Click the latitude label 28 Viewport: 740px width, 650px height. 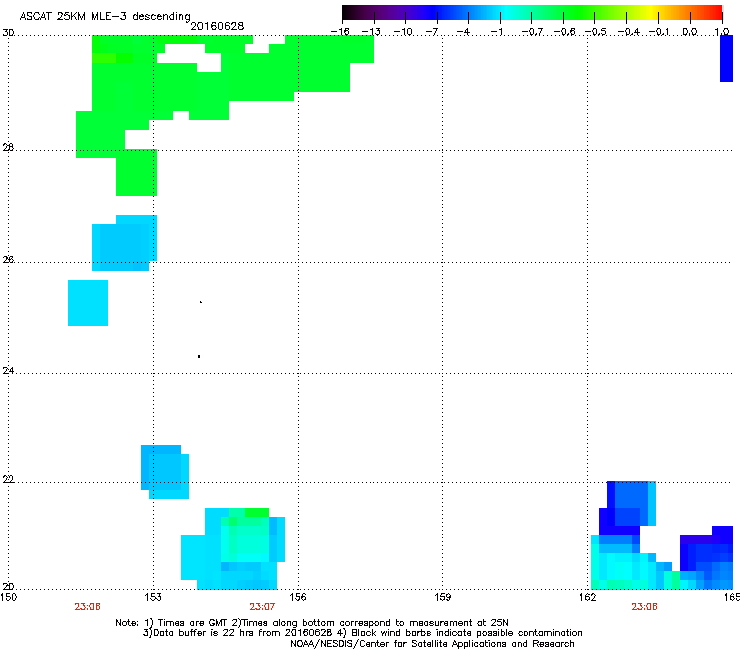point(8,148)
